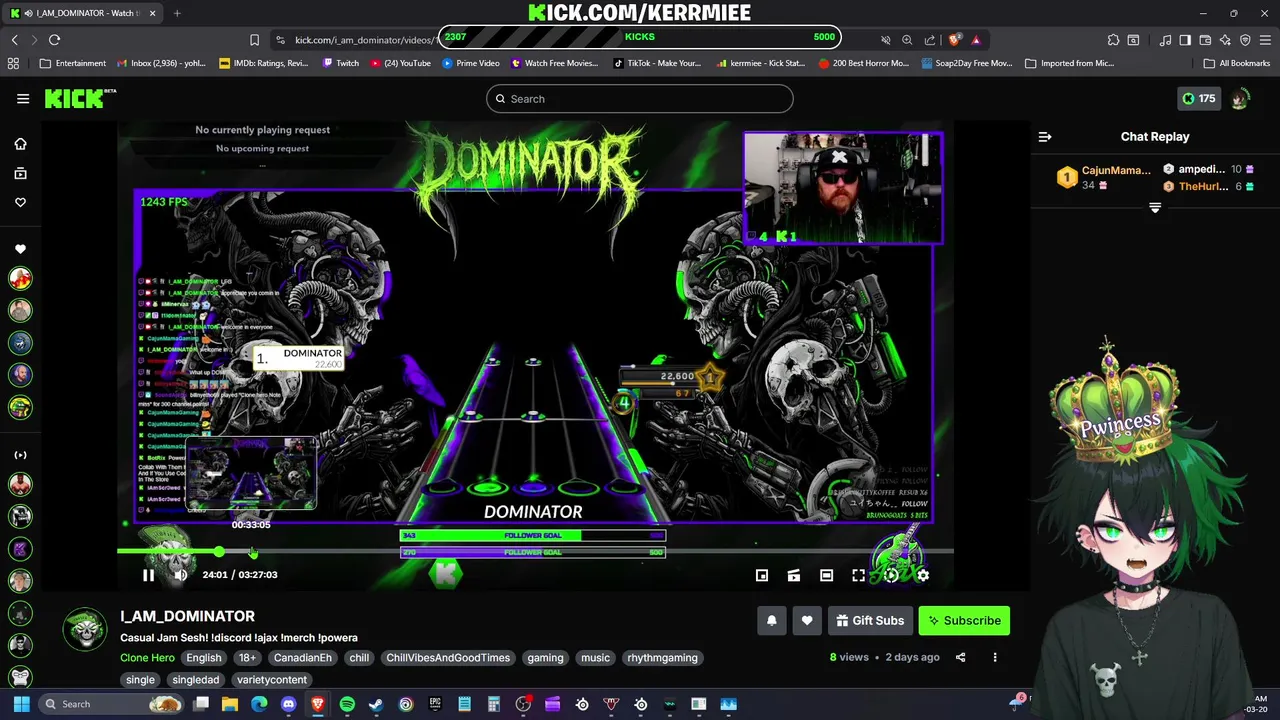
Task: Click TheHurl... gifter entry in leaderboard
Action: point(1208,186)
